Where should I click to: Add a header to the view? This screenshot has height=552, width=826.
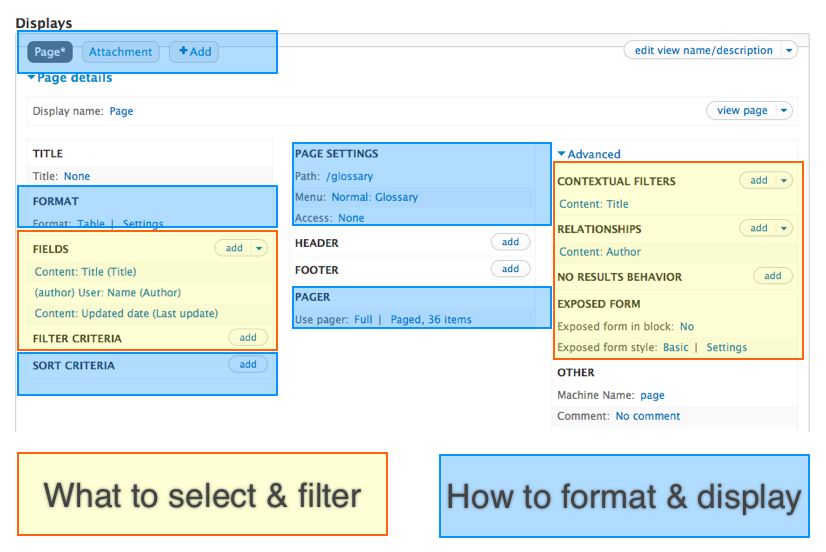pos(510,242)
